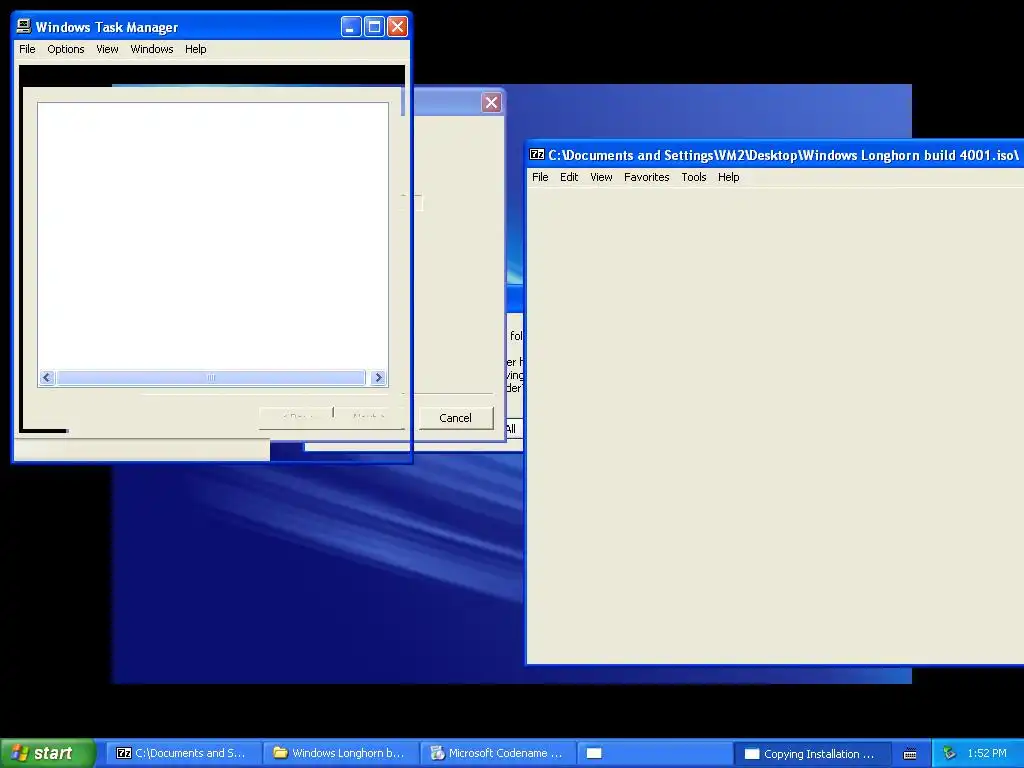1024x768 pixels.
Task: Click the Start button
Action: click(48, 753)
